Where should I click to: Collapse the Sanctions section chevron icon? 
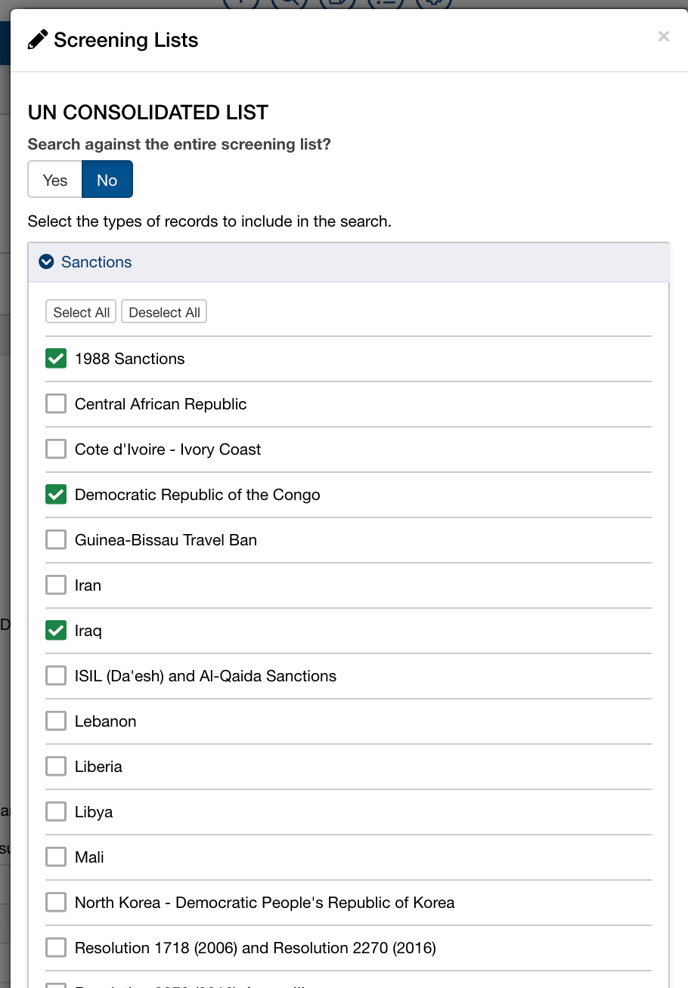click(x=46, y=261)
